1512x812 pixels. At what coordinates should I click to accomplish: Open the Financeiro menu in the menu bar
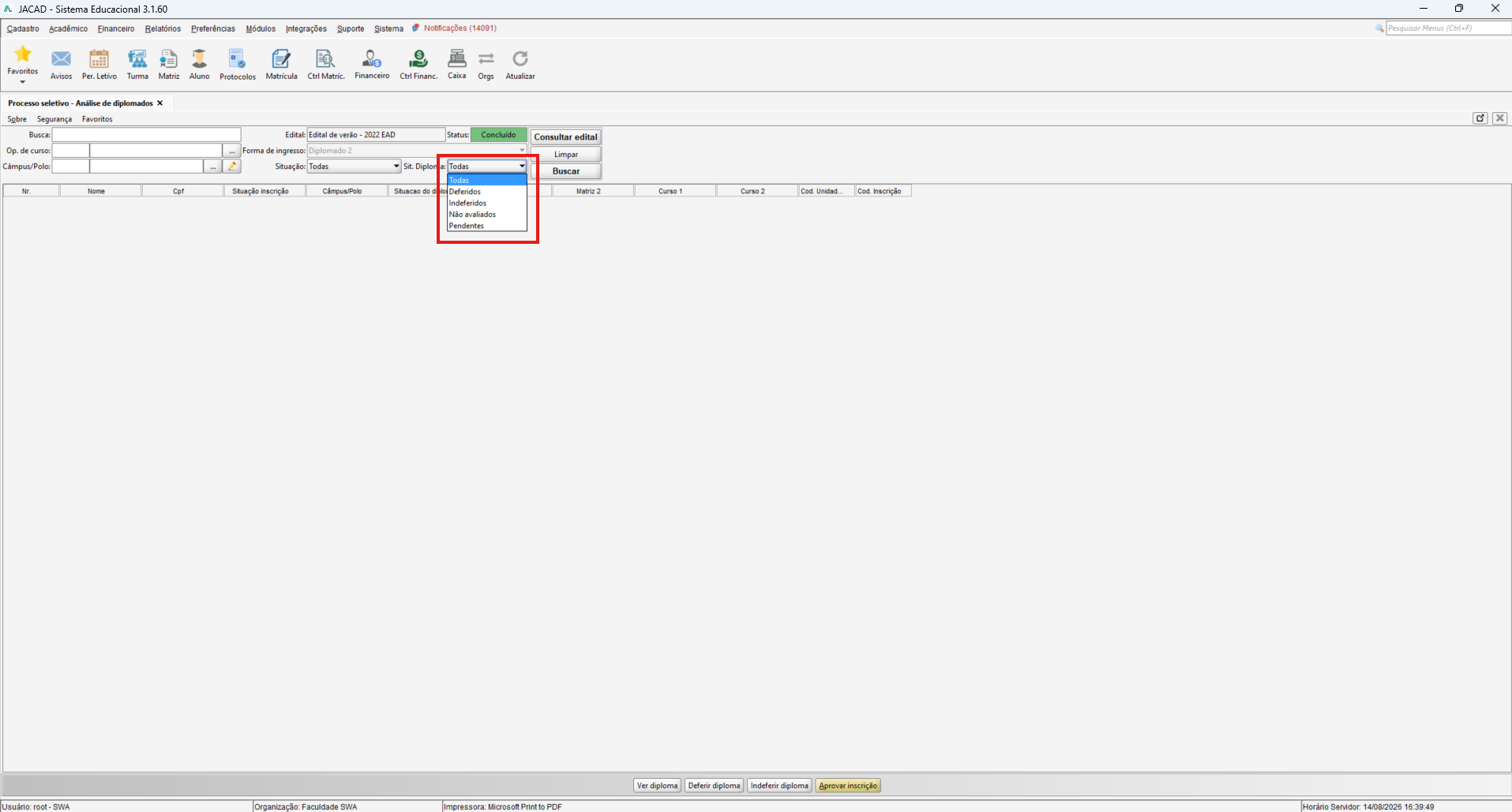click(x=116, y=28)
